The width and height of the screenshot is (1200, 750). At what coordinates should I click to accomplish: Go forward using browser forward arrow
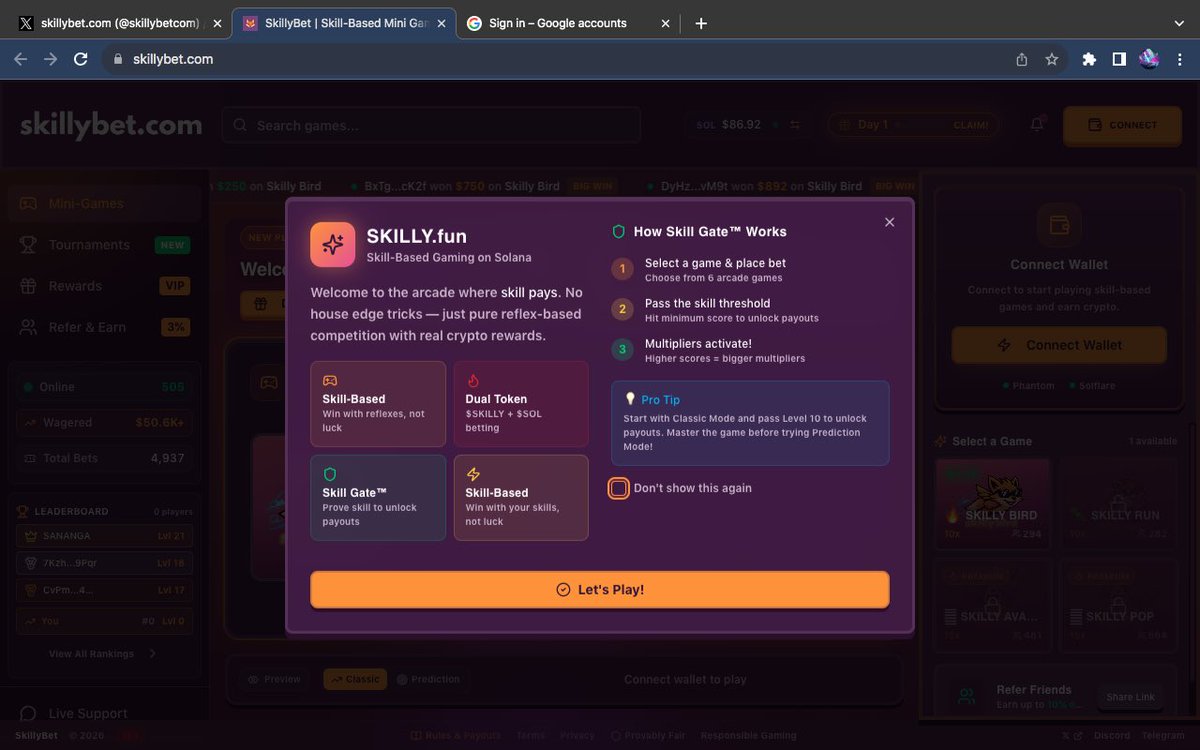(50, 59)
